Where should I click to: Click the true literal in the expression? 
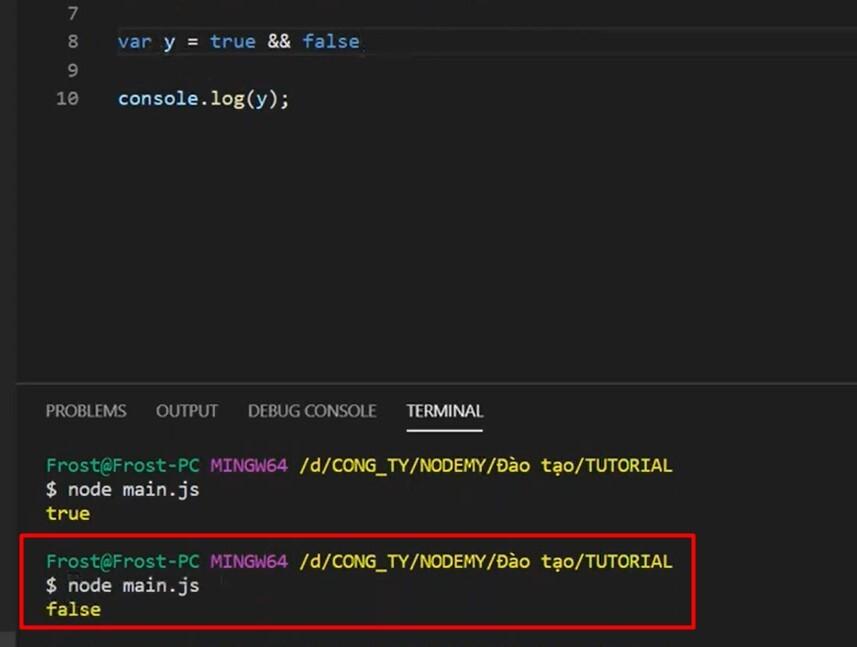232,41
